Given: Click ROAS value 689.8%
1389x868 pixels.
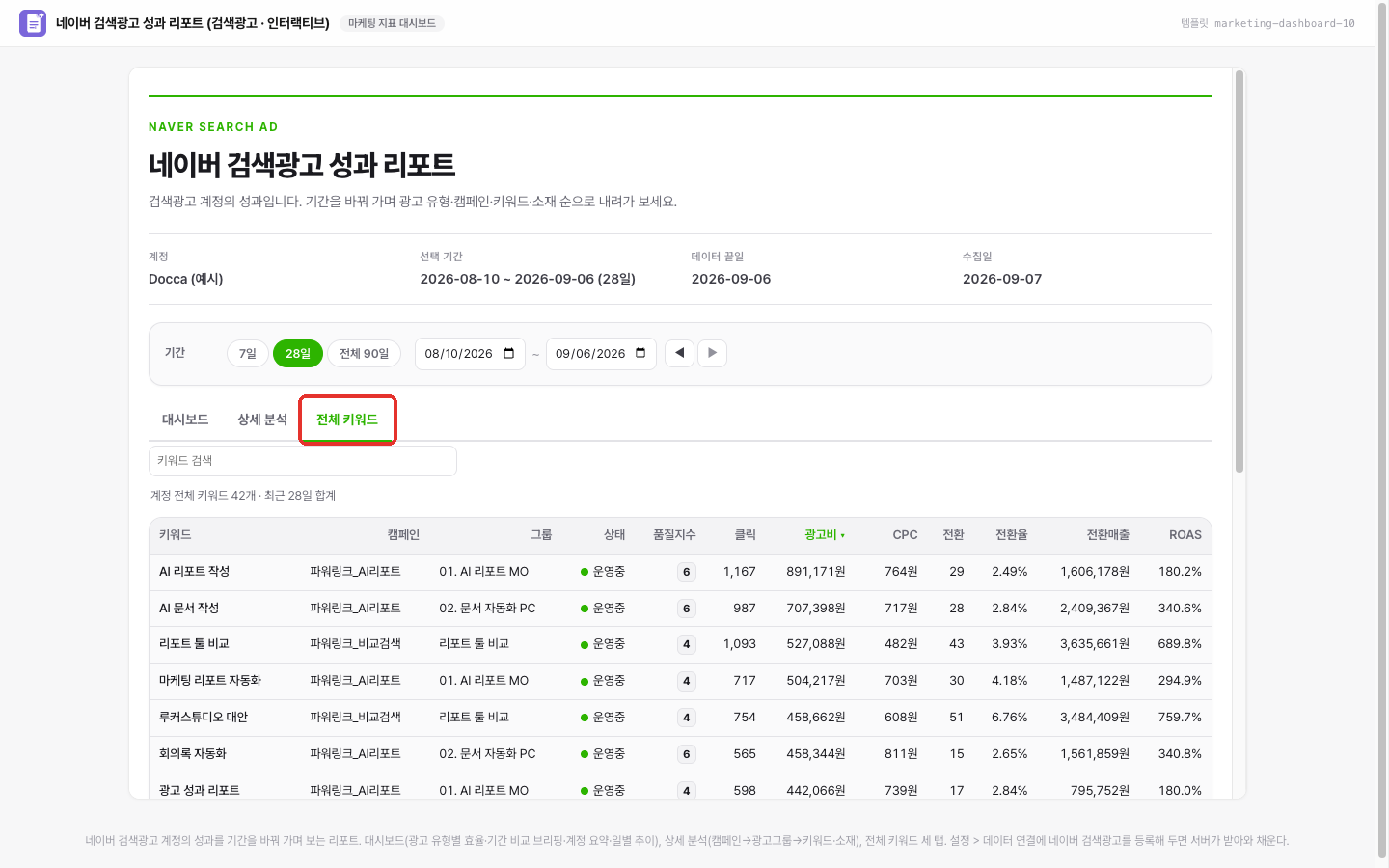Looking at the screenshot, I should pos(1180,644).
